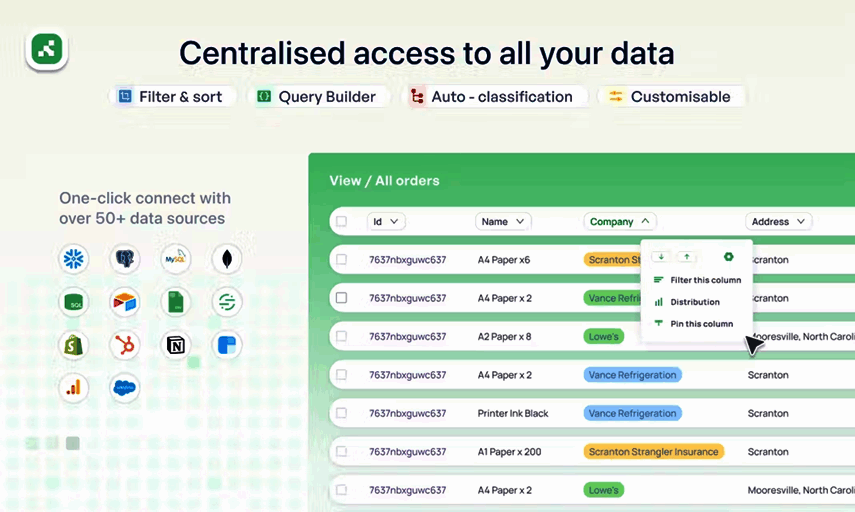Click the Query Builder feature pill
Screen dimensions: 855x512
tap(316, 97)
